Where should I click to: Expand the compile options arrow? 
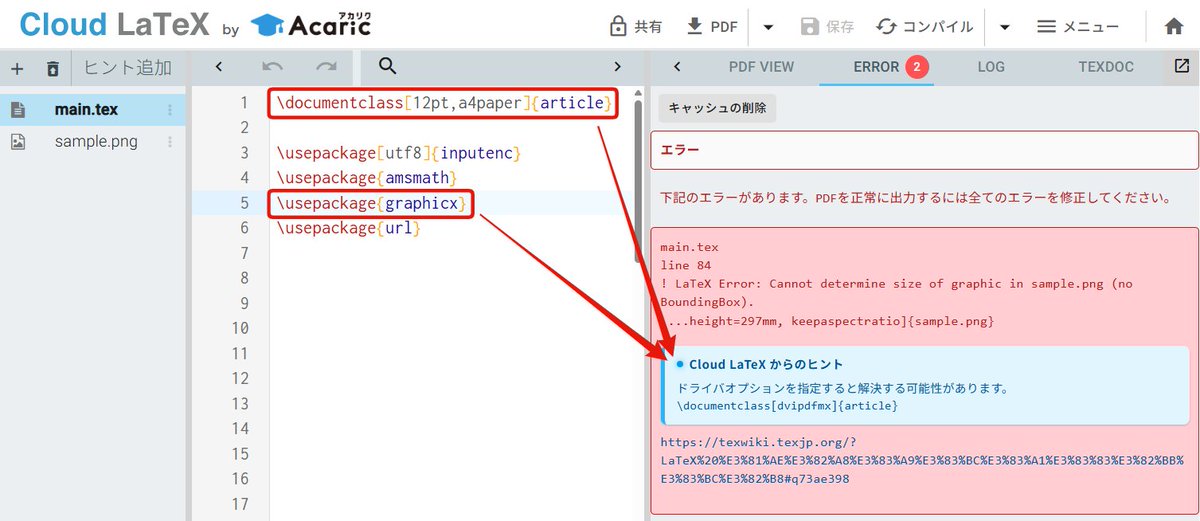[1005, 26]
